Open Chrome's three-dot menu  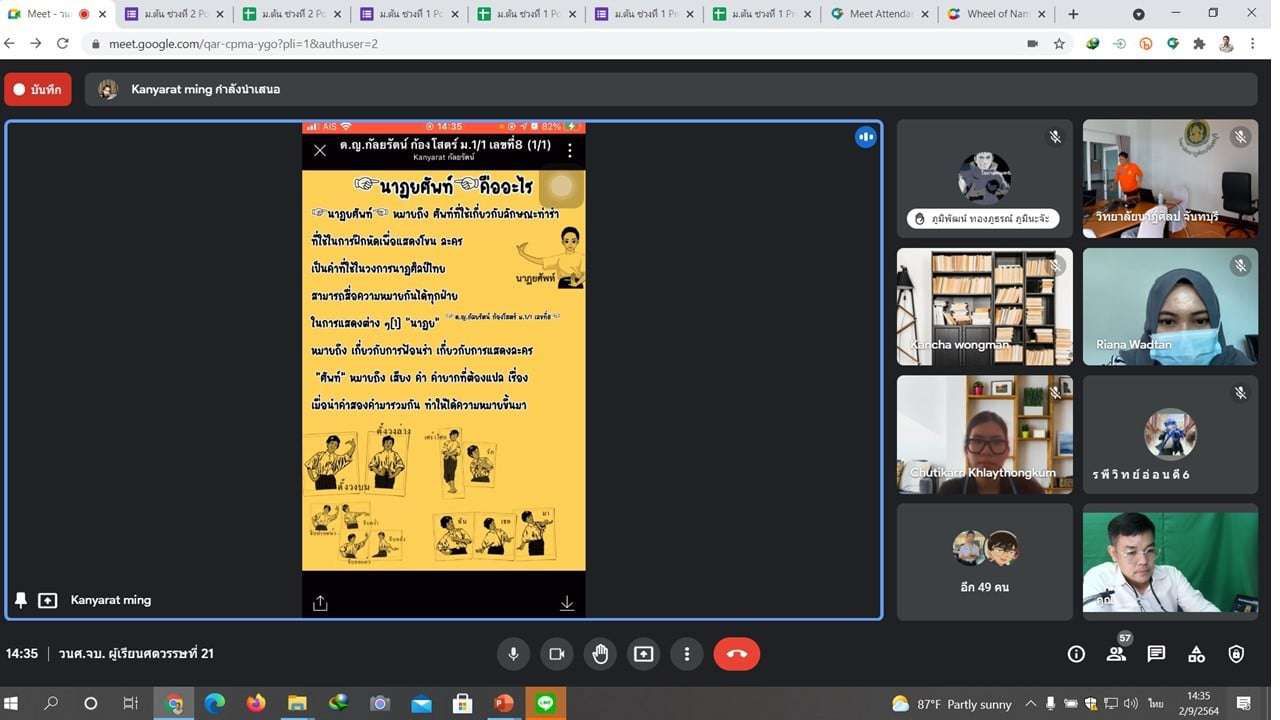tap(1252, 44)
